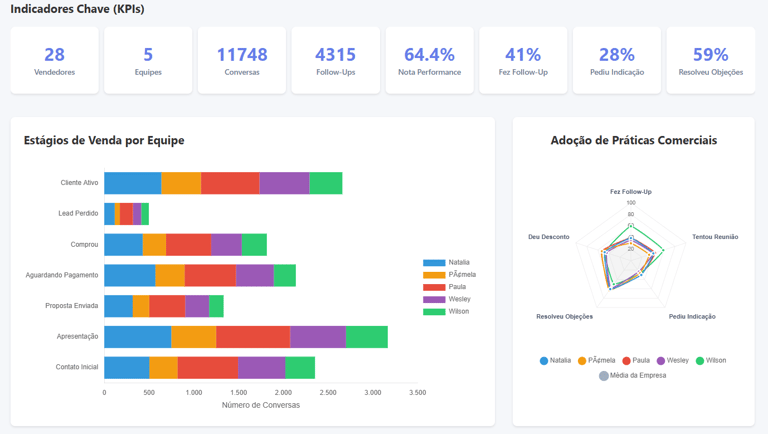Click Natalia blue segment of Apresentação bar
Screen dimensions: 768x434
pos(138,337)
